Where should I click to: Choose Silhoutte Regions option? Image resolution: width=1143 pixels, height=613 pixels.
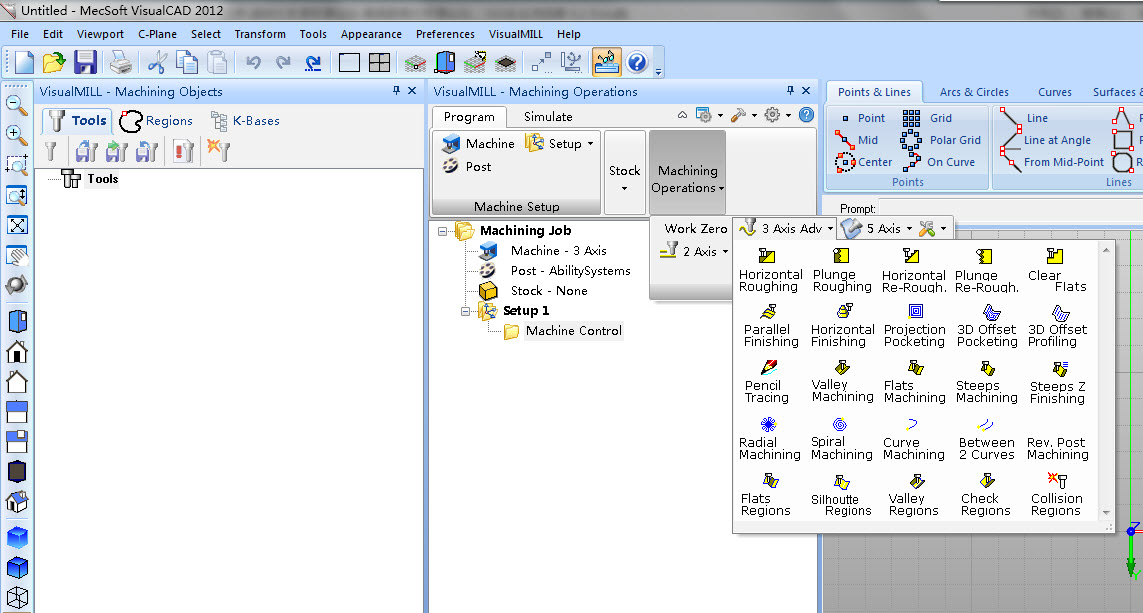841,494
